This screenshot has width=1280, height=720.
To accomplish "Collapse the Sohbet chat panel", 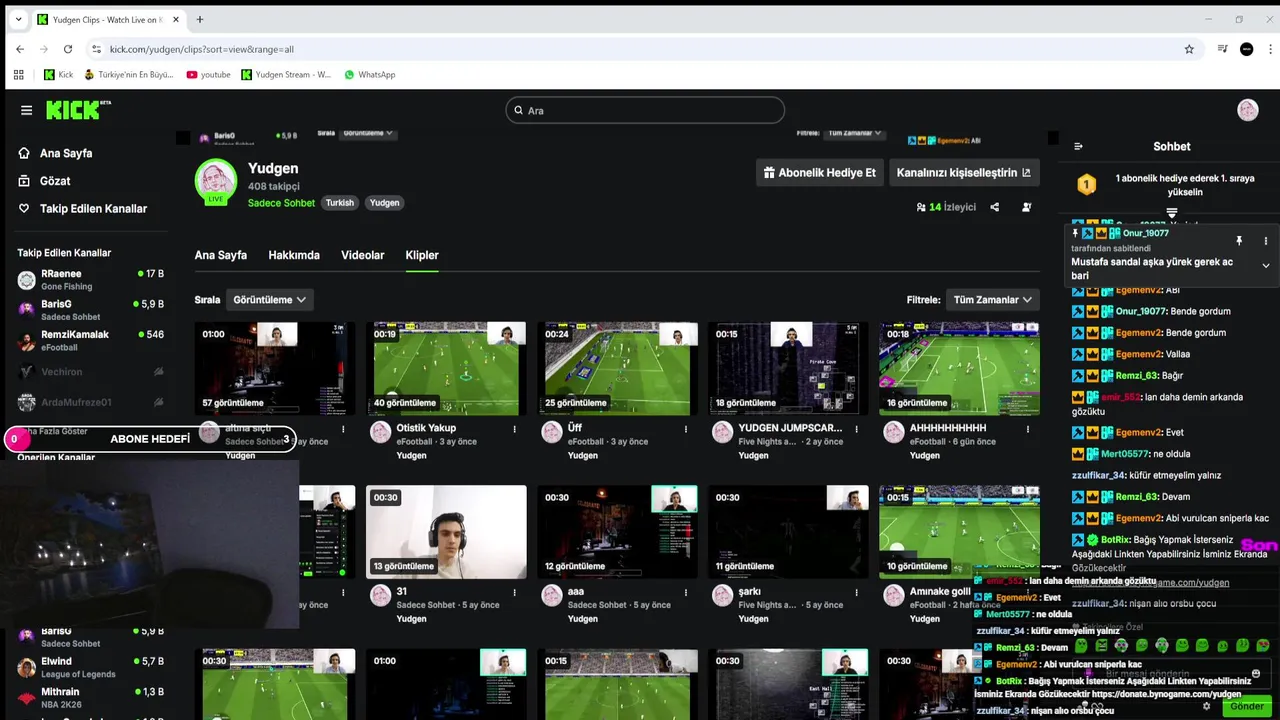I will coord(1078,146).
